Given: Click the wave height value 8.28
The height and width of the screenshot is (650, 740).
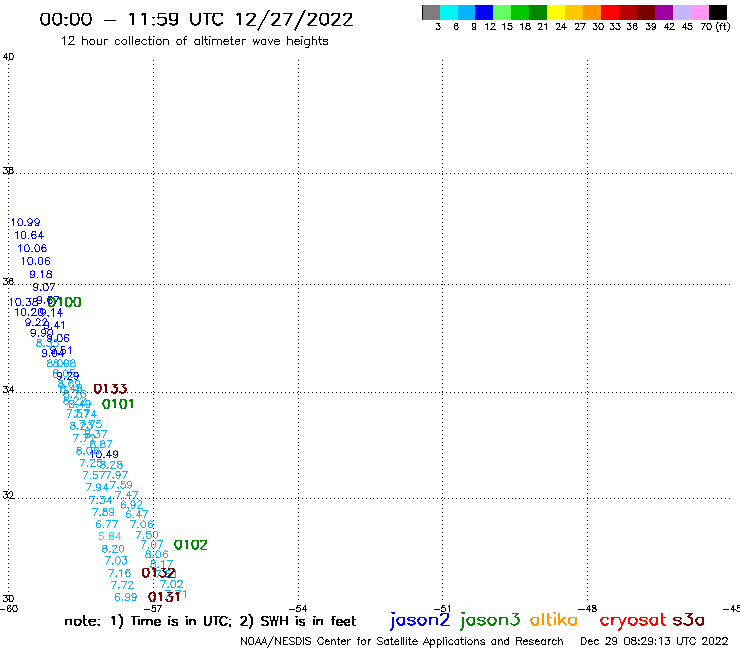Looking at the screenshot, I should (111, 465).
